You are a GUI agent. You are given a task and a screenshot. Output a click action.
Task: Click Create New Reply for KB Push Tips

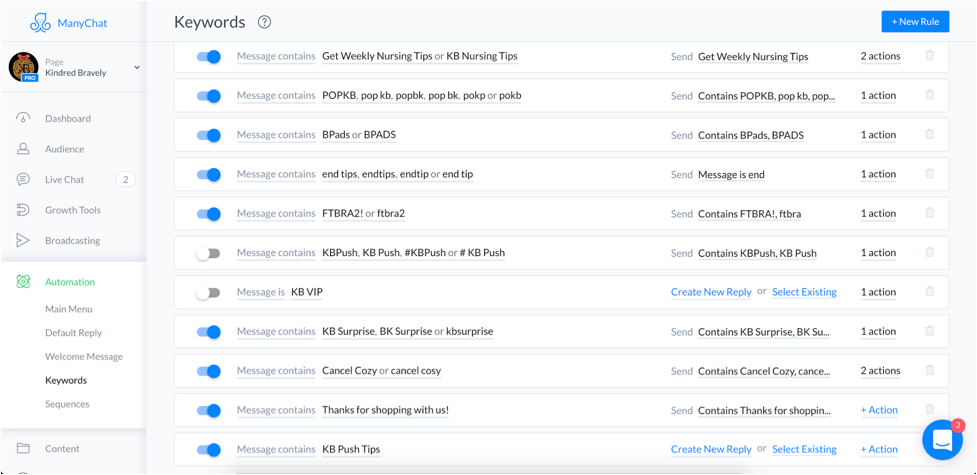click(x=711, y=449)
